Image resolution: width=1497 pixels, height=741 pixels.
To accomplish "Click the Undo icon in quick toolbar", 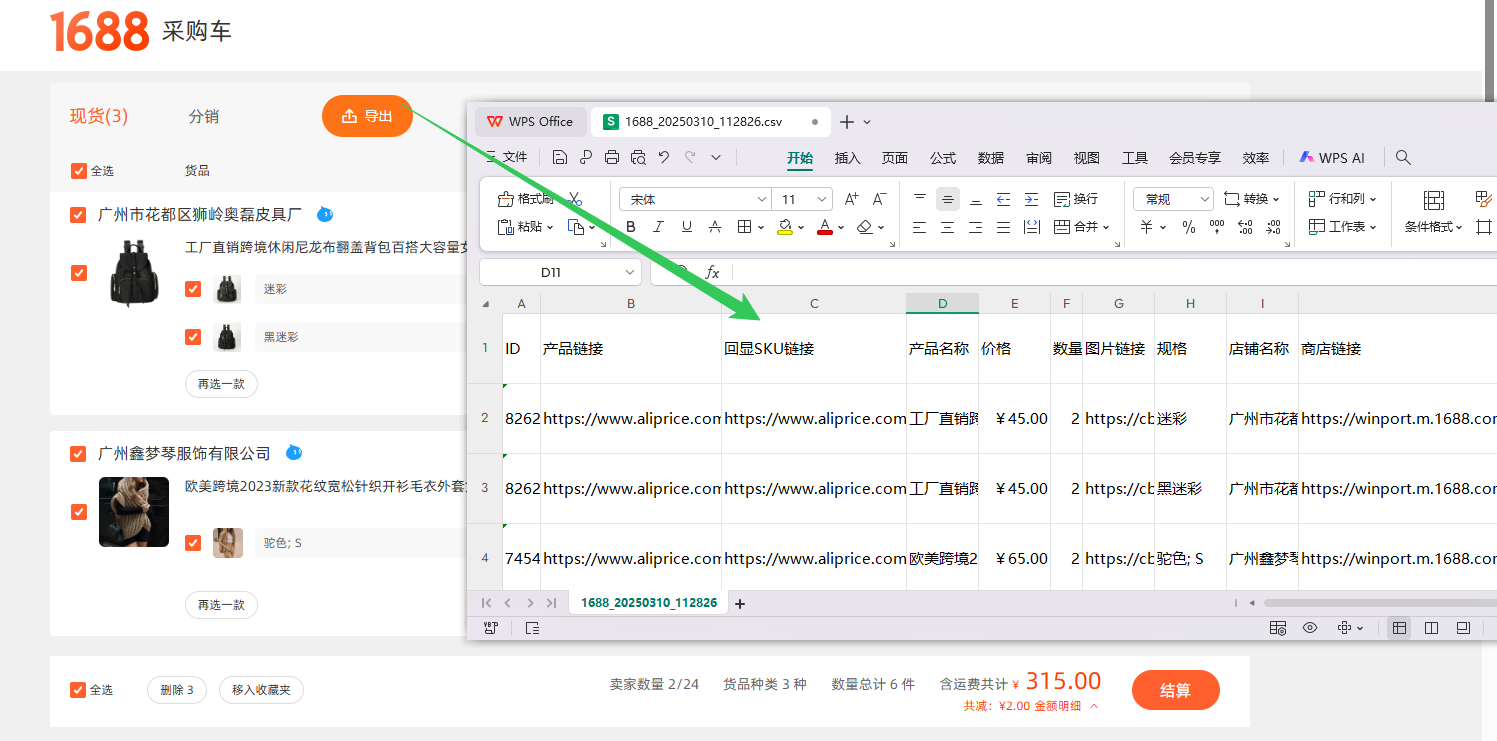I will (664, 157).
